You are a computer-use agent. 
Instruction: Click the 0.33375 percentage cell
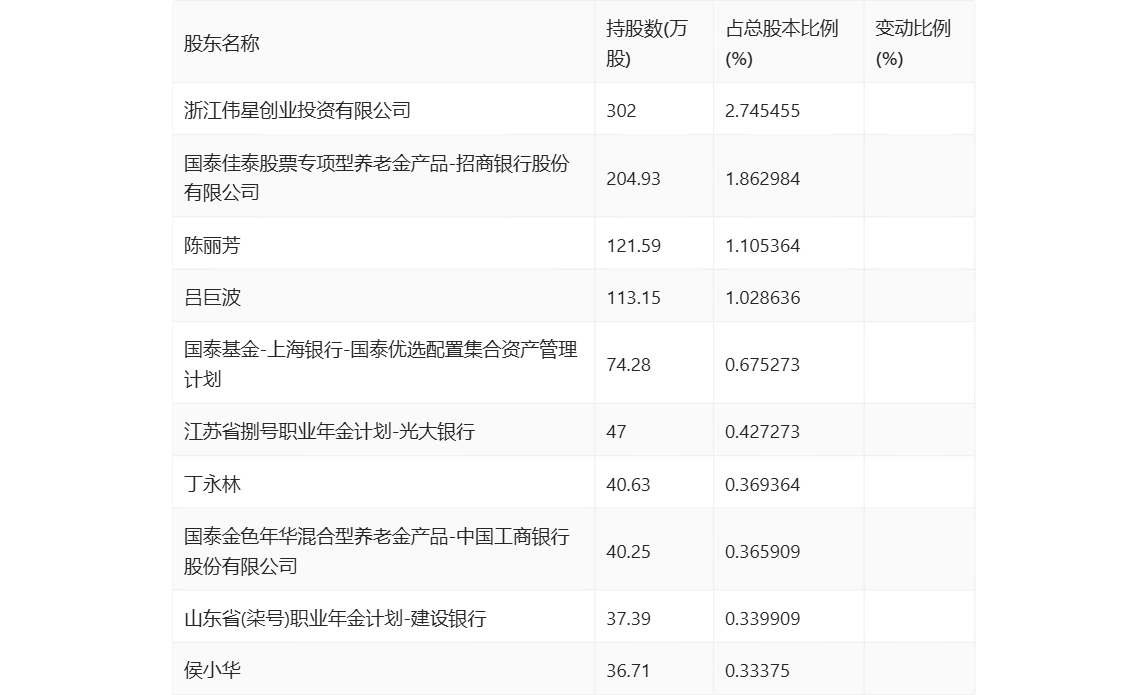(757, 671)
